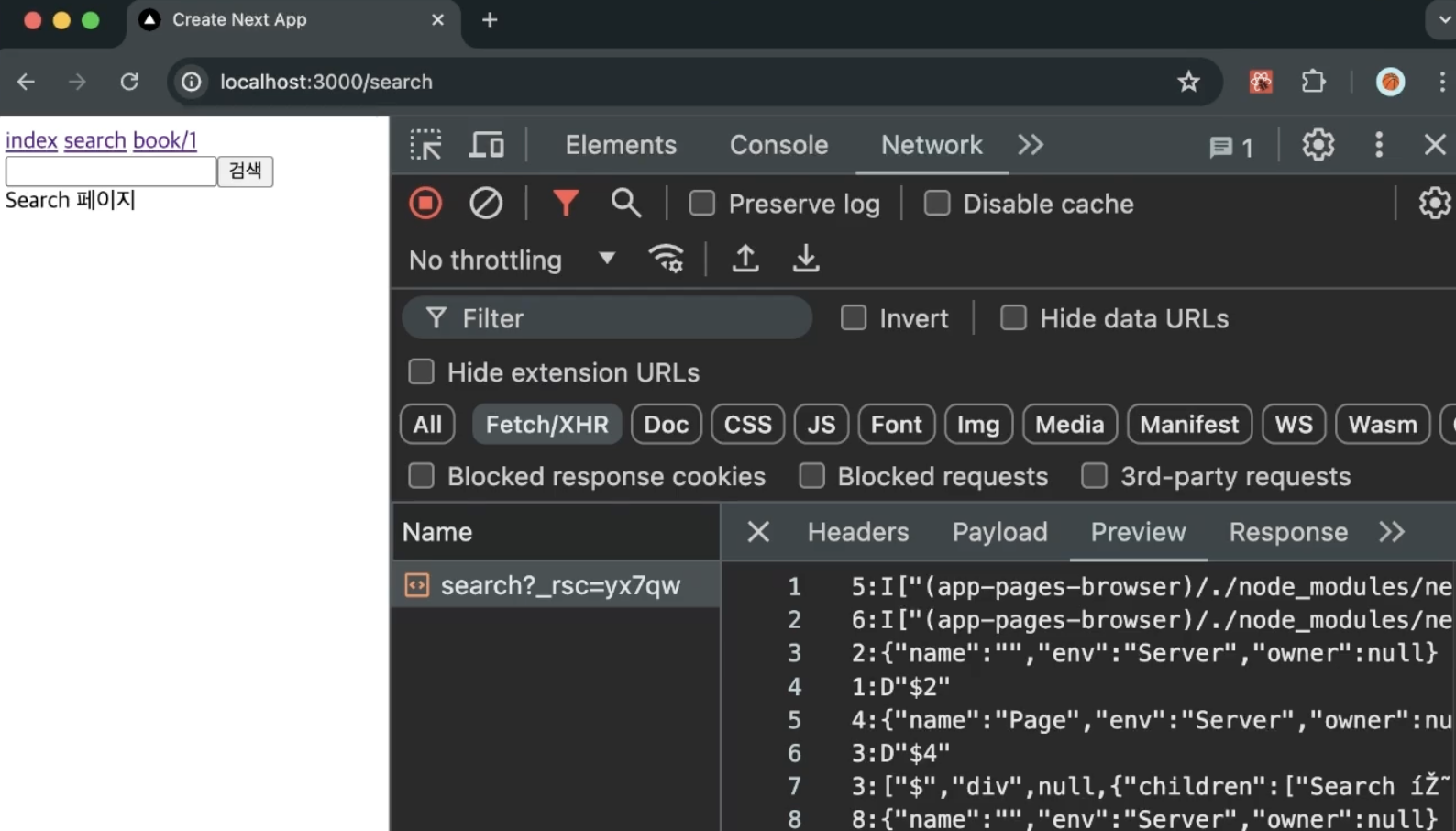The height and width of the screenshot is (831, 1456).
Task: Filter requests by Media
Action: (x=1070, y=425)
